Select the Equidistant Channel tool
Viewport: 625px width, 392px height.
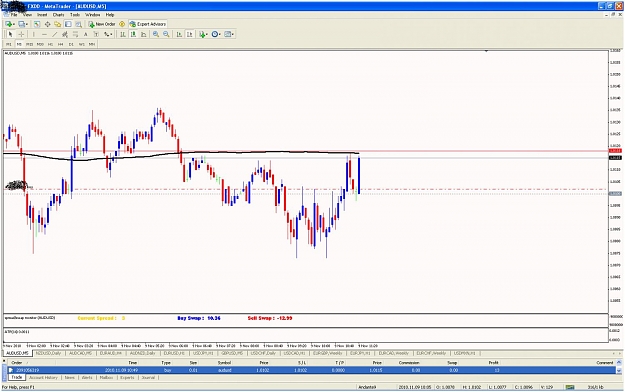(x=65, y=34)
